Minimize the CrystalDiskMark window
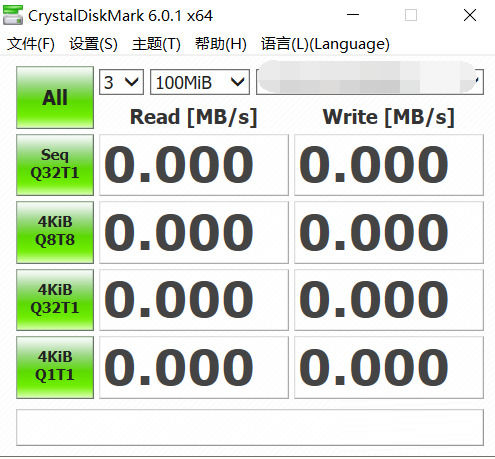This screenshot has height=459, width=495. point(353,15)
